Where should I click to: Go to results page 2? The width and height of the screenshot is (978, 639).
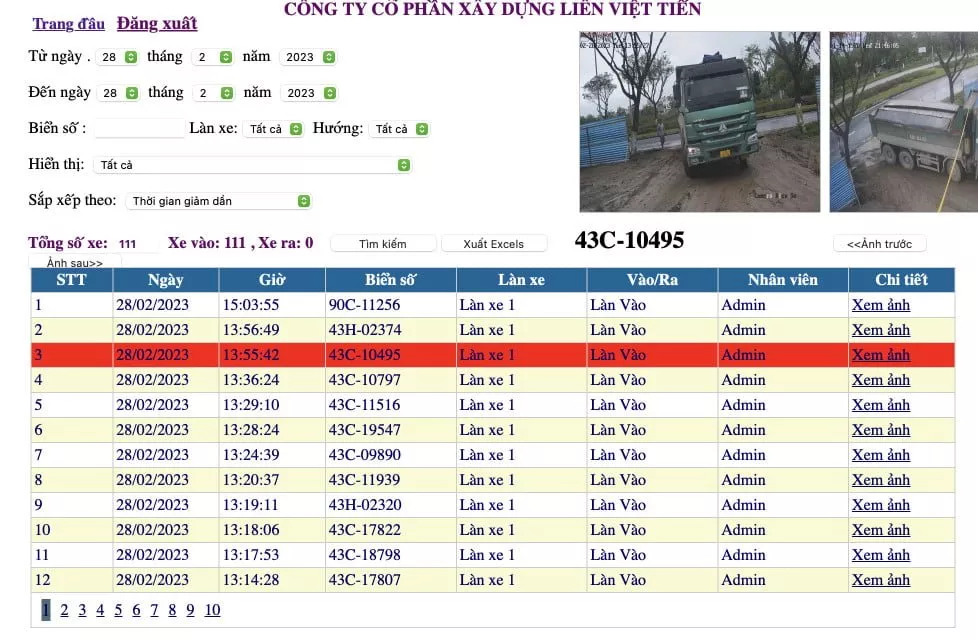coord(64,610)
